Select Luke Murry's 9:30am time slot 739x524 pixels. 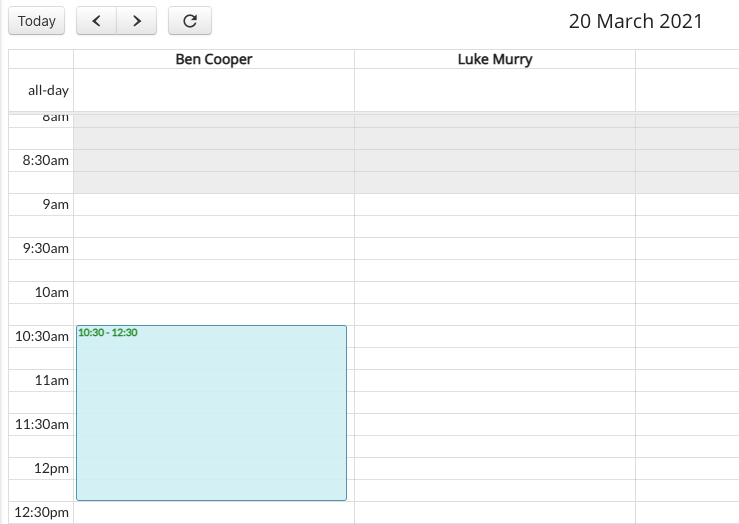pos(495,249)
